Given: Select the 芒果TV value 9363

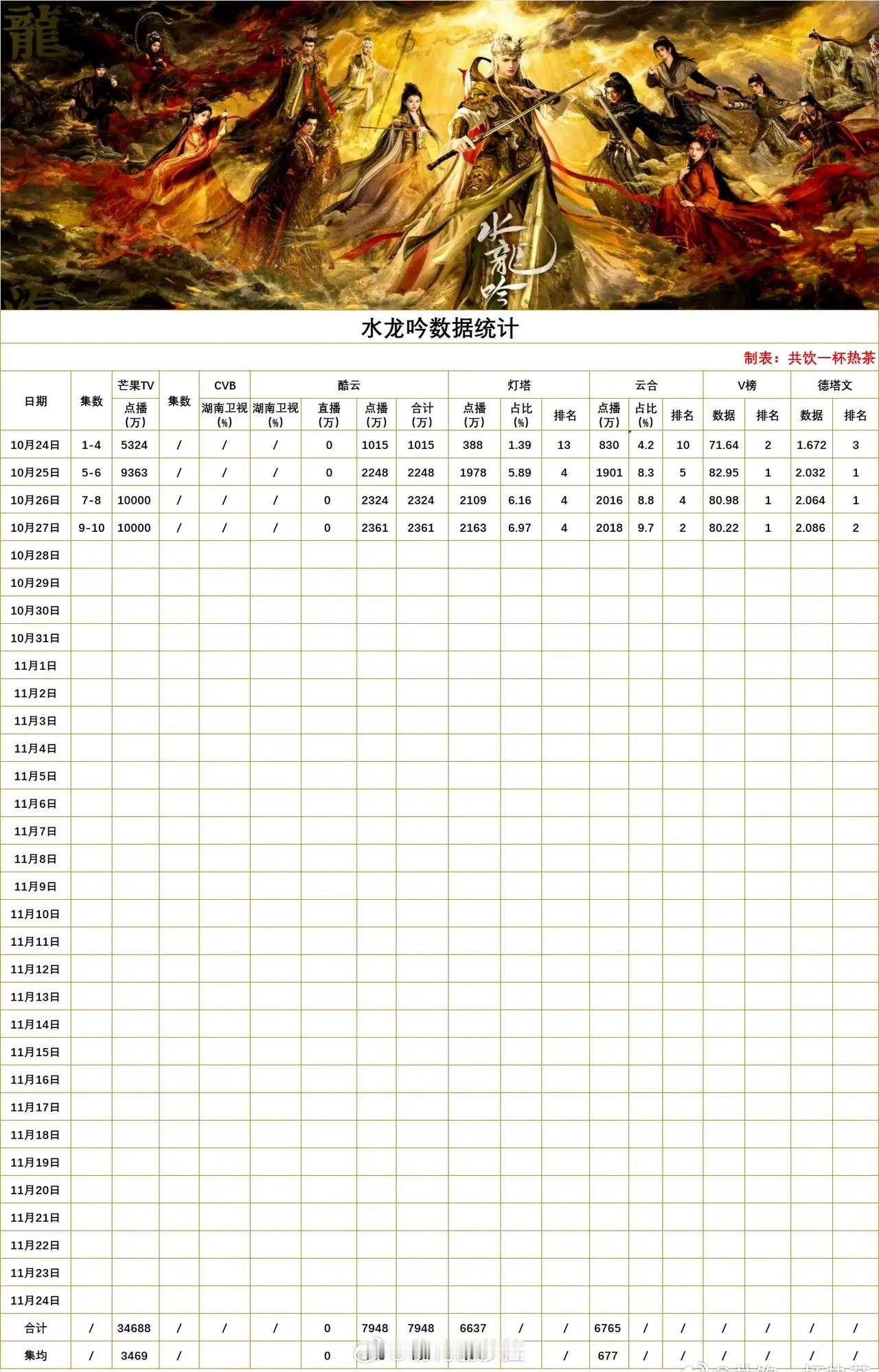Looking at the screenshot, I should point(135,472).
